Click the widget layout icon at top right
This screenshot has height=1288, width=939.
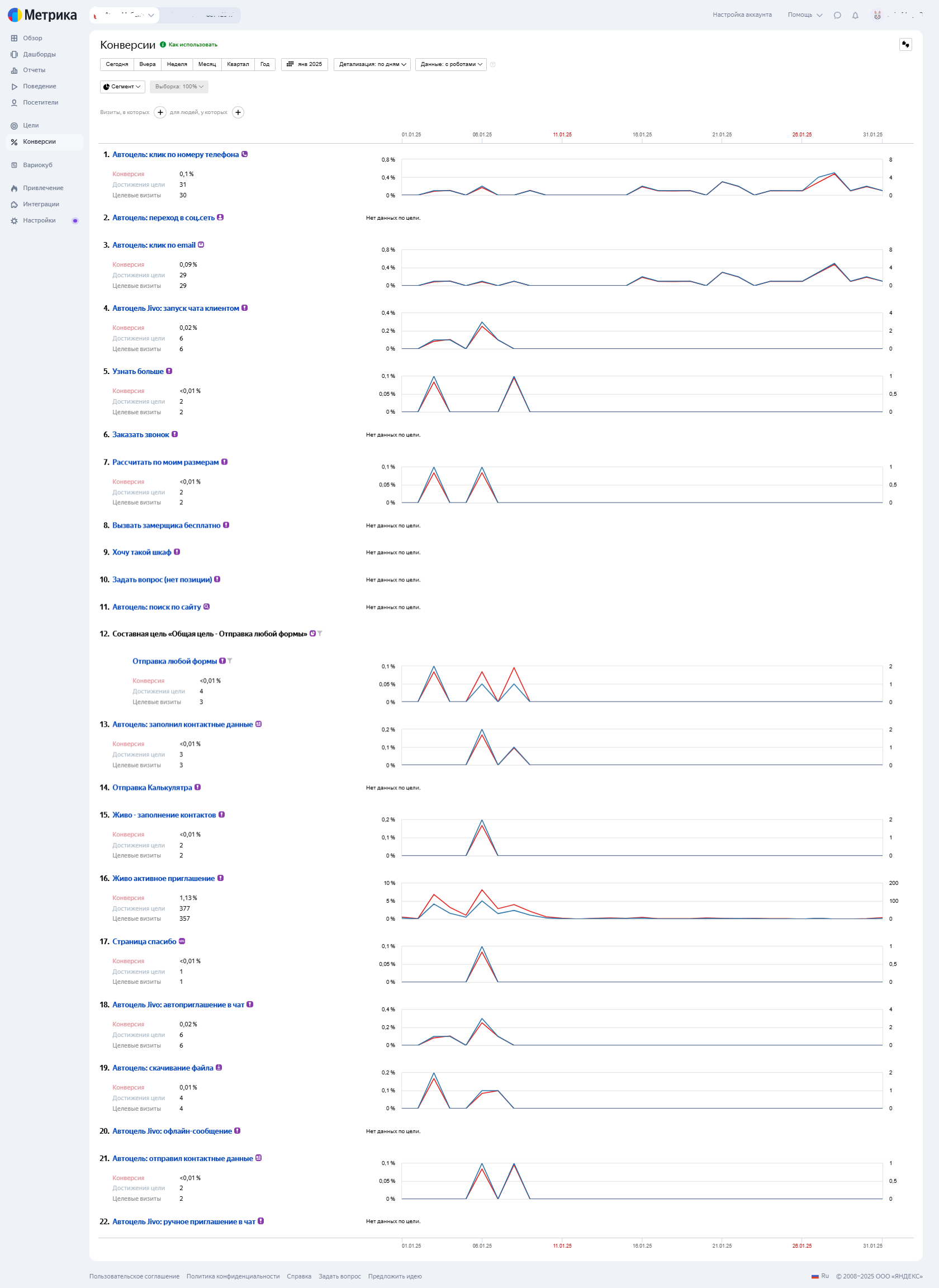[x=905, y=44]
